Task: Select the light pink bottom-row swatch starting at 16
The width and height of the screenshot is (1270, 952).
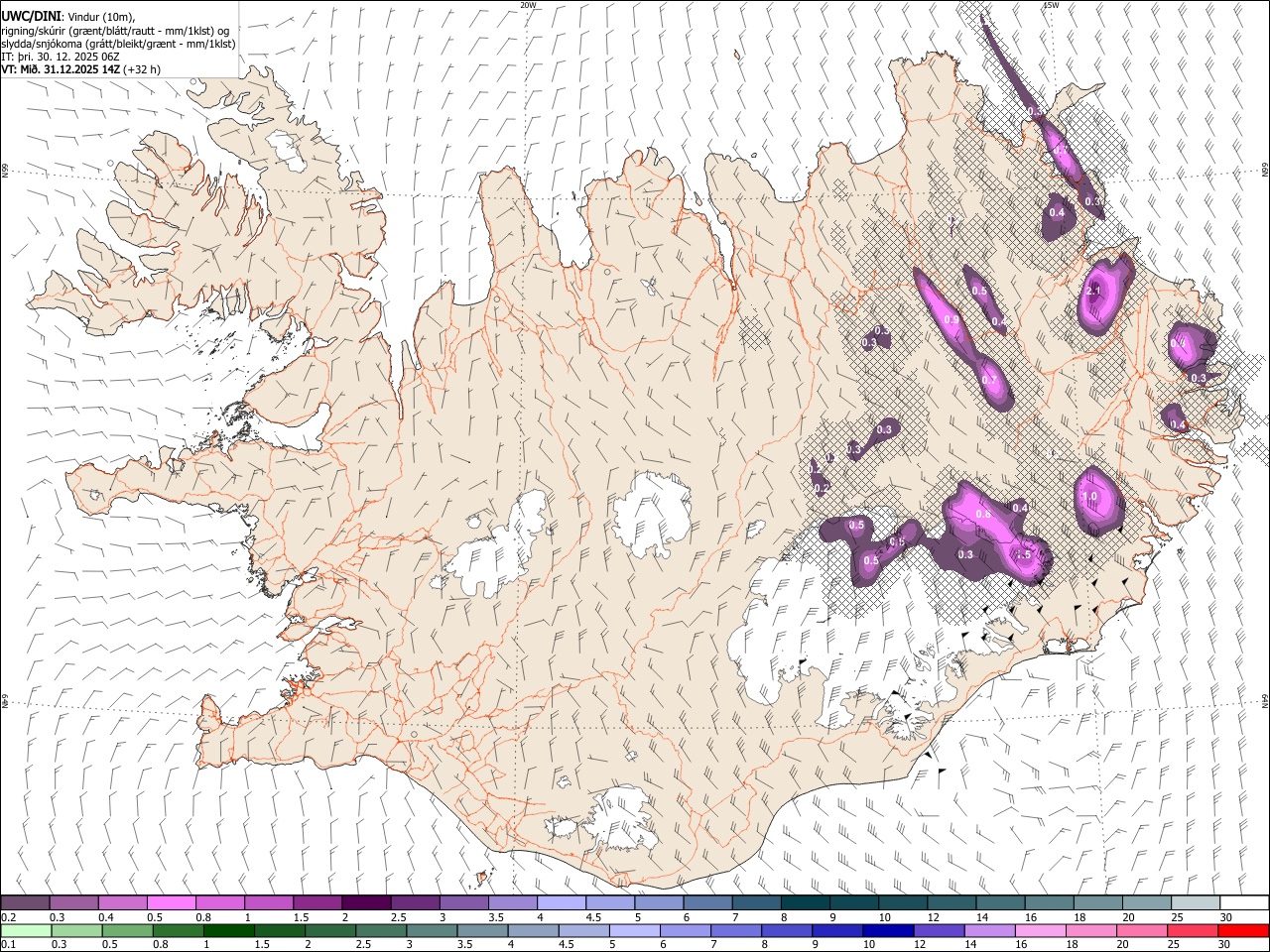Action: (1039, 930)
